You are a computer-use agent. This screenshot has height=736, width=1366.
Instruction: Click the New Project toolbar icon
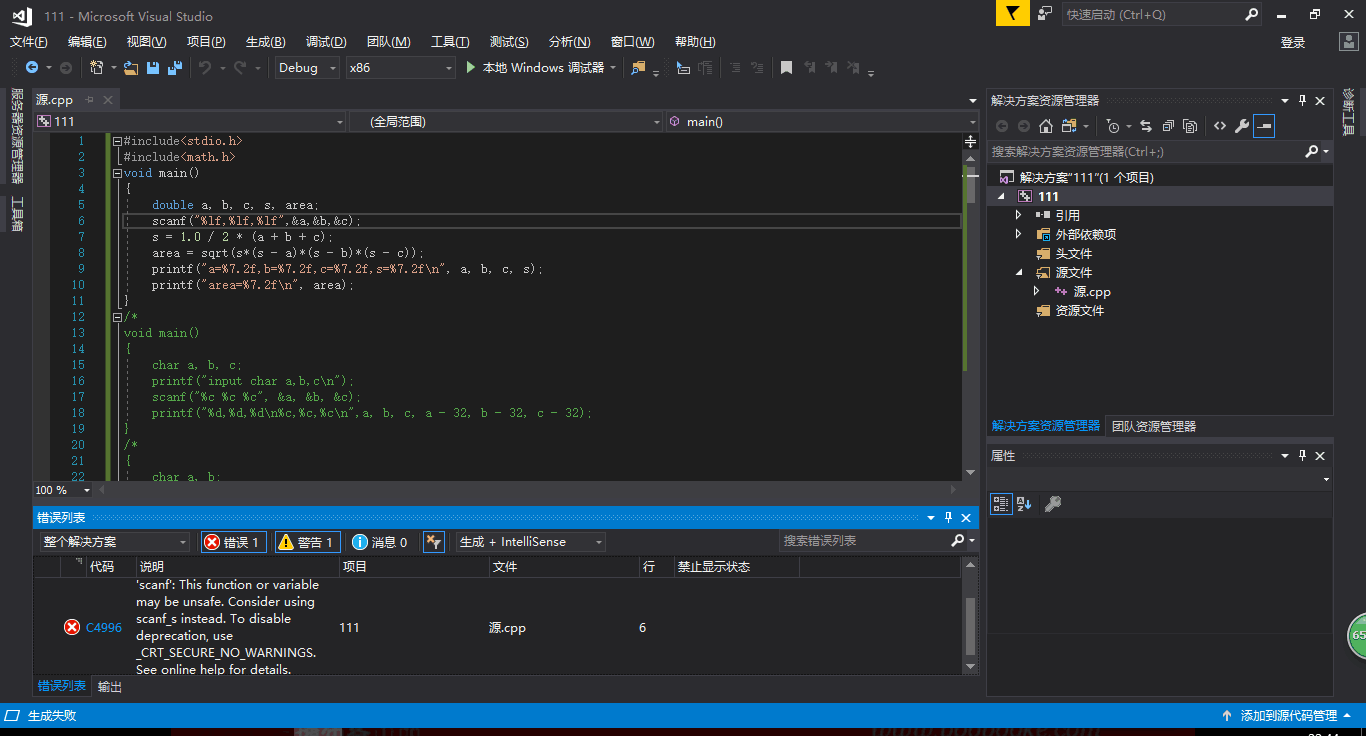[x=97, y=68]
